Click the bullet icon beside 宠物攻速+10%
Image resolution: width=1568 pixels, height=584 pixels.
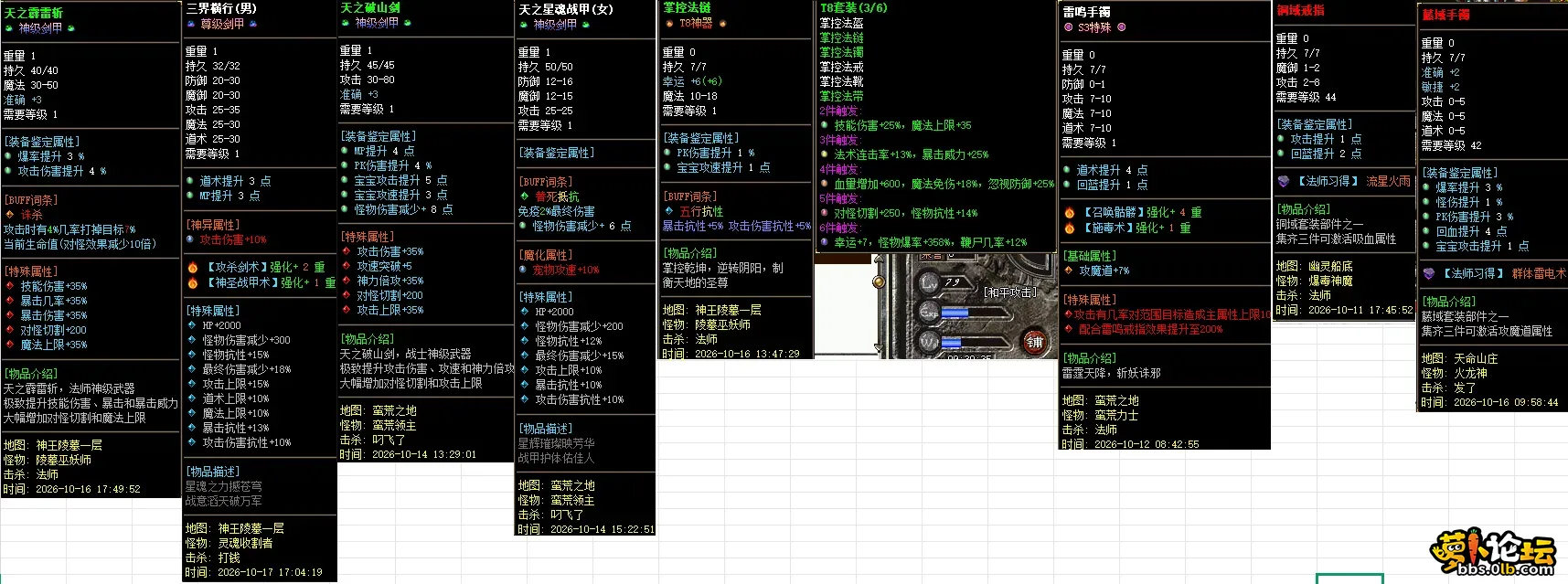pos(523,270)
